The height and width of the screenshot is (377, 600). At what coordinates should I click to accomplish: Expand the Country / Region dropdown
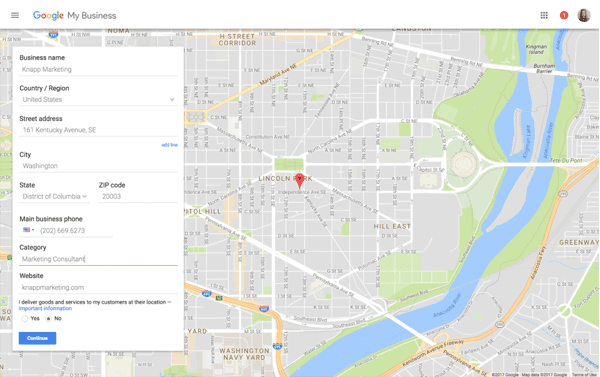pos(98,100)
